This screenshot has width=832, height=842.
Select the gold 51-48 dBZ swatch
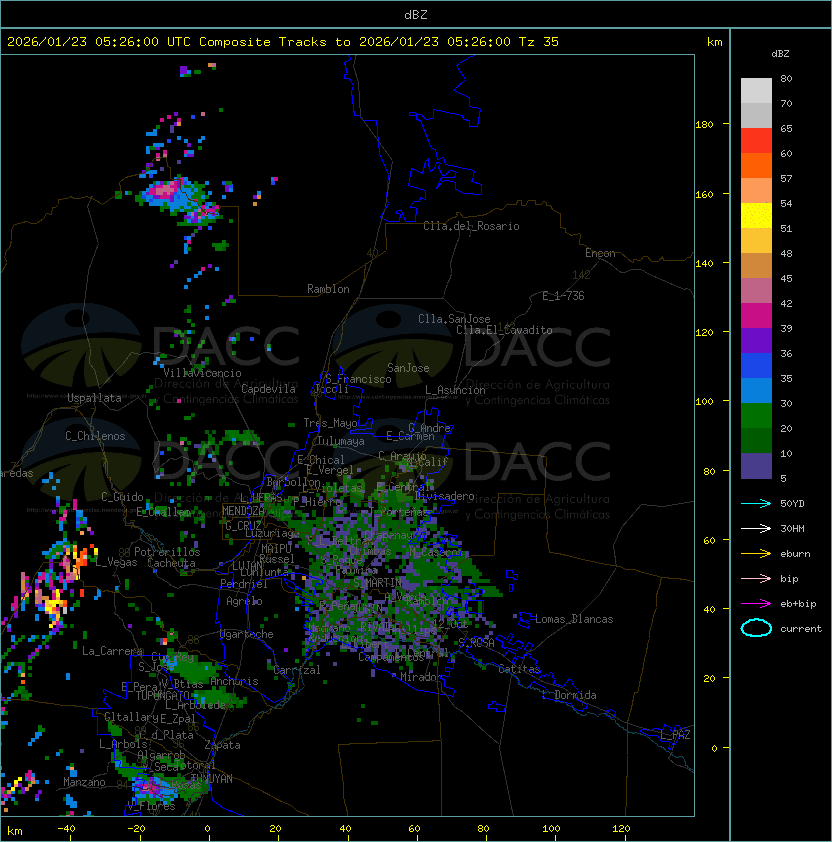point(756,241)
